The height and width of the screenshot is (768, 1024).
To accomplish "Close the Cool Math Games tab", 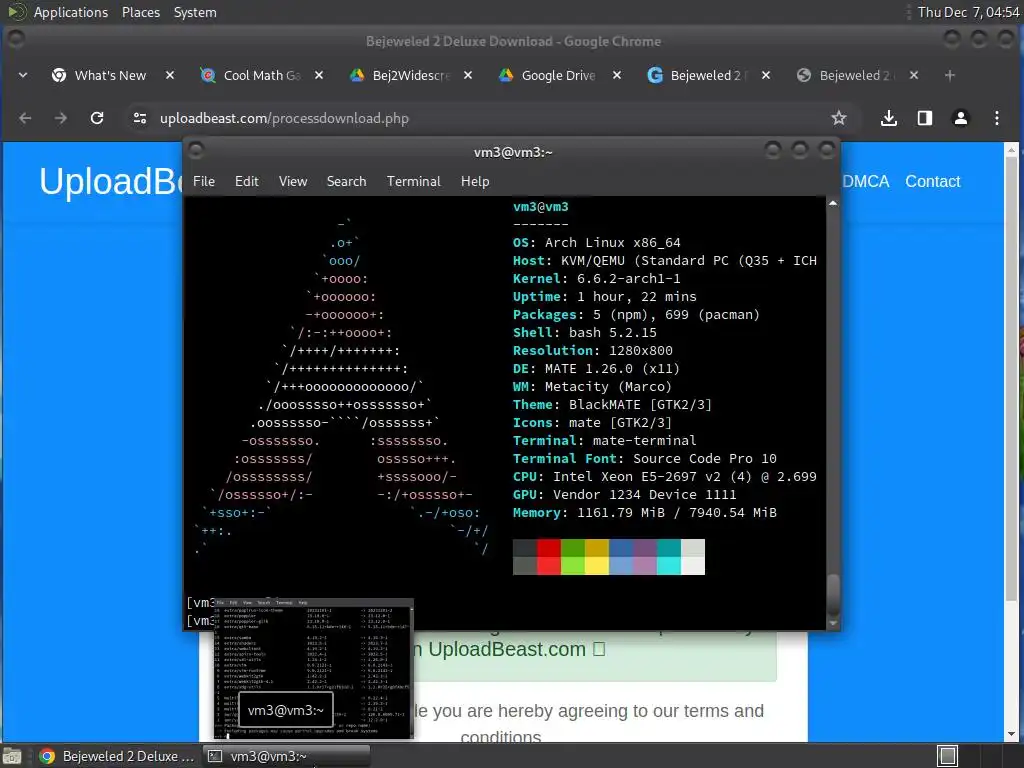I will tap(319, 75).
